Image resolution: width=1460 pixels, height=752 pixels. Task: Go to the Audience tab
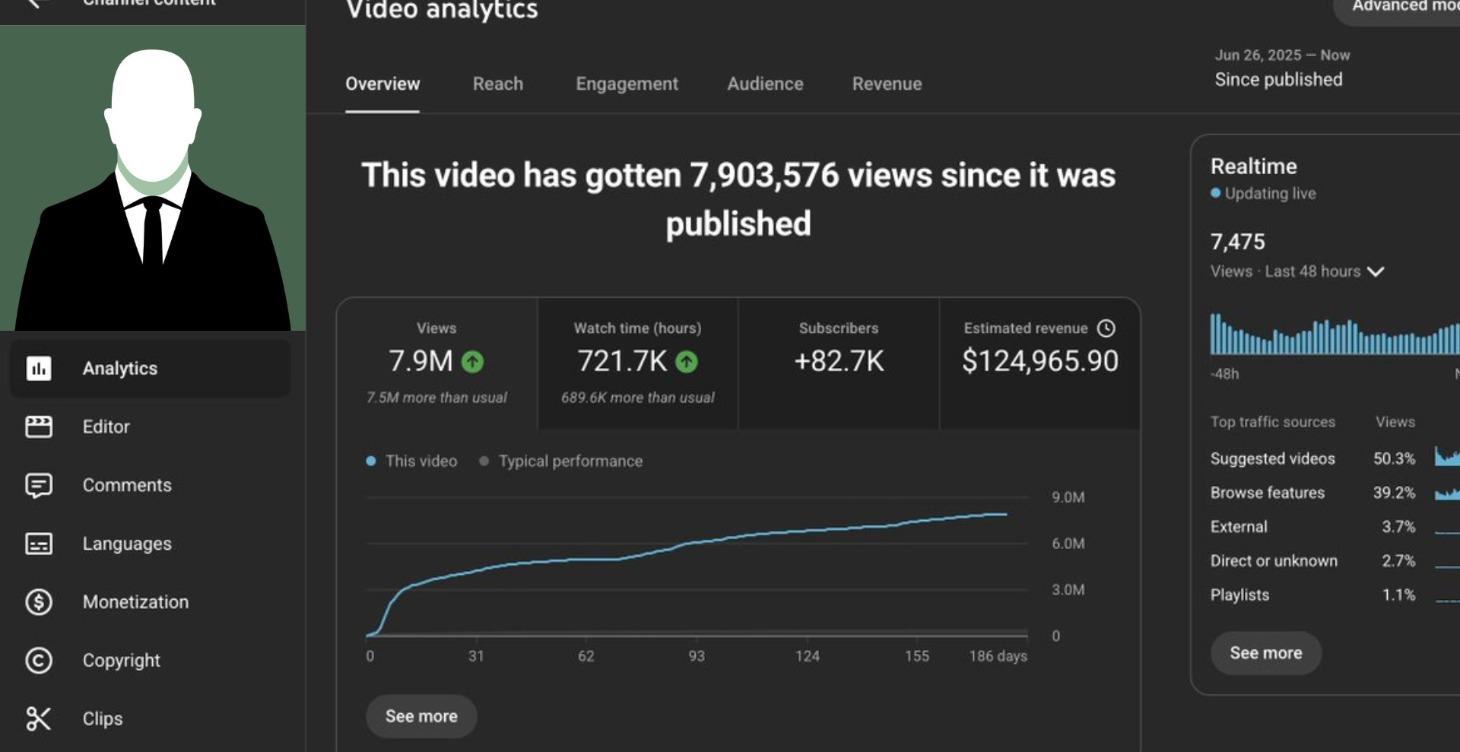point(765,84)
